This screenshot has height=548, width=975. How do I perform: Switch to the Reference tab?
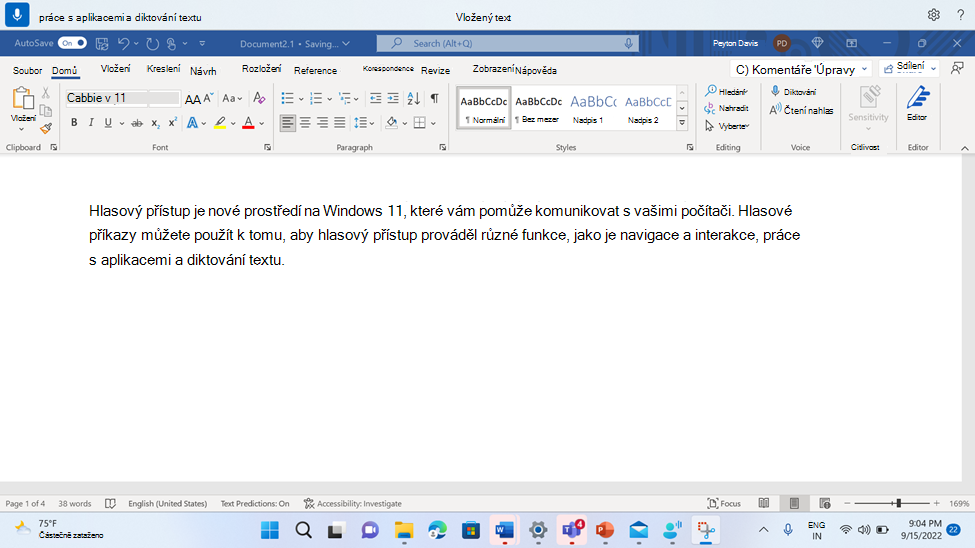point(315,71)
